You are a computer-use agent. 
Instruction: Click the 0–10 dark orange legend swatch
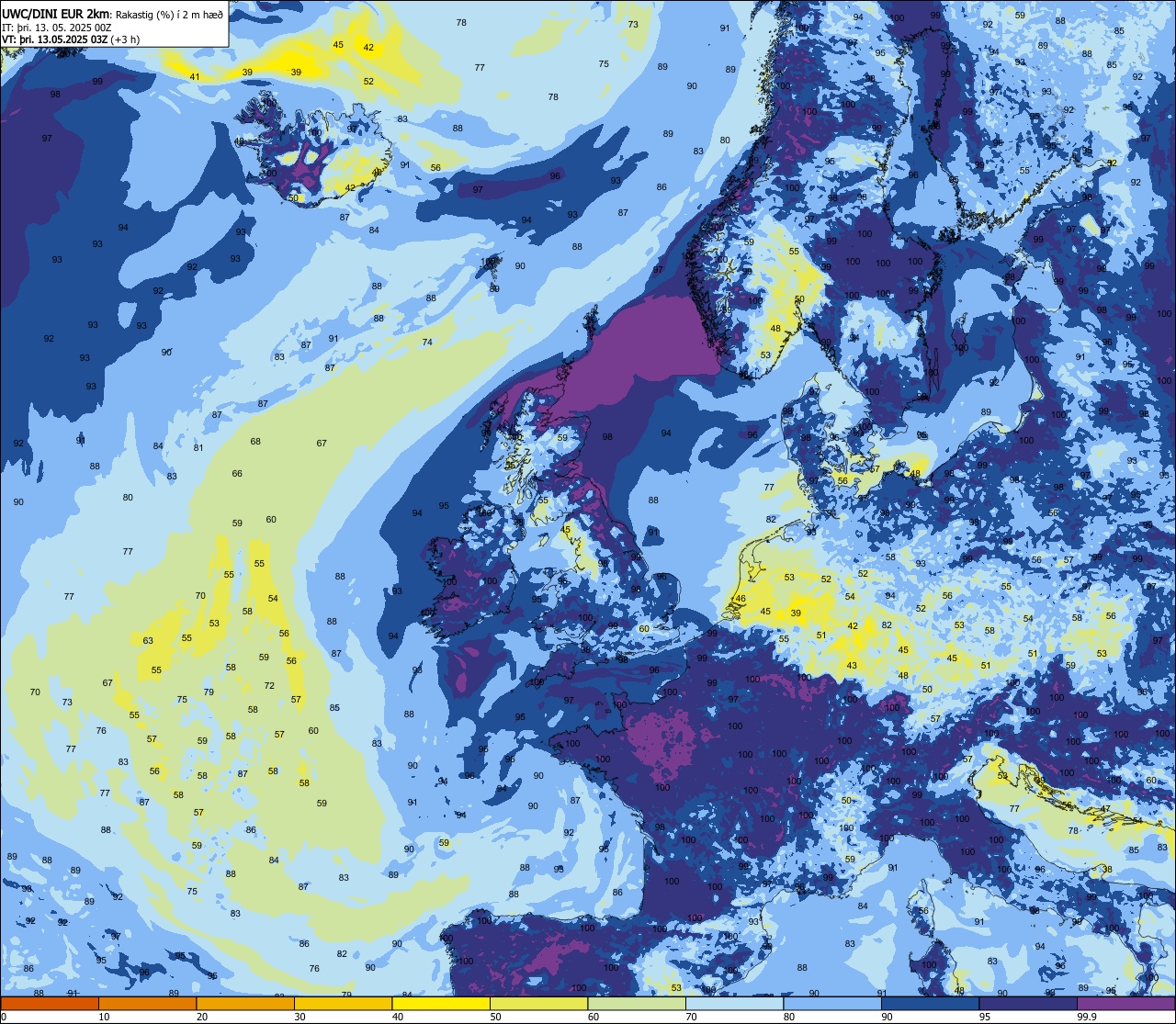click(x=50, y=1003)
